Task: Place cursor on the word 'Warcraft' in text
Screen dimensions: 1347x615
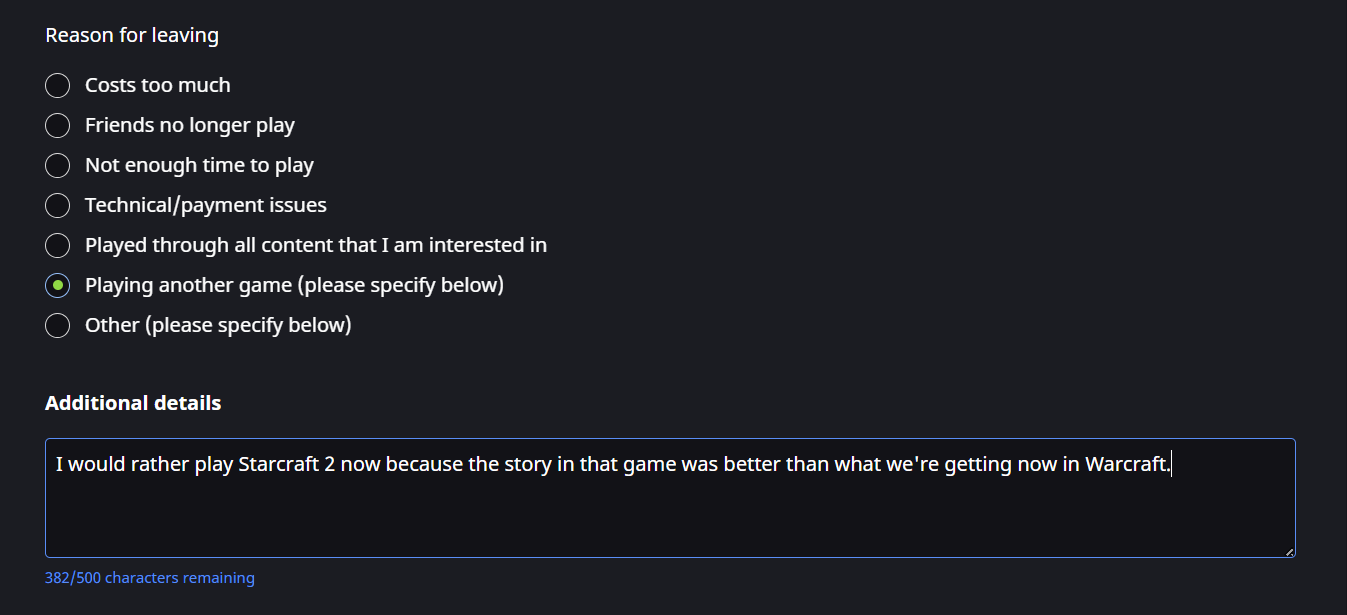Action: (x=1125, y=465)
